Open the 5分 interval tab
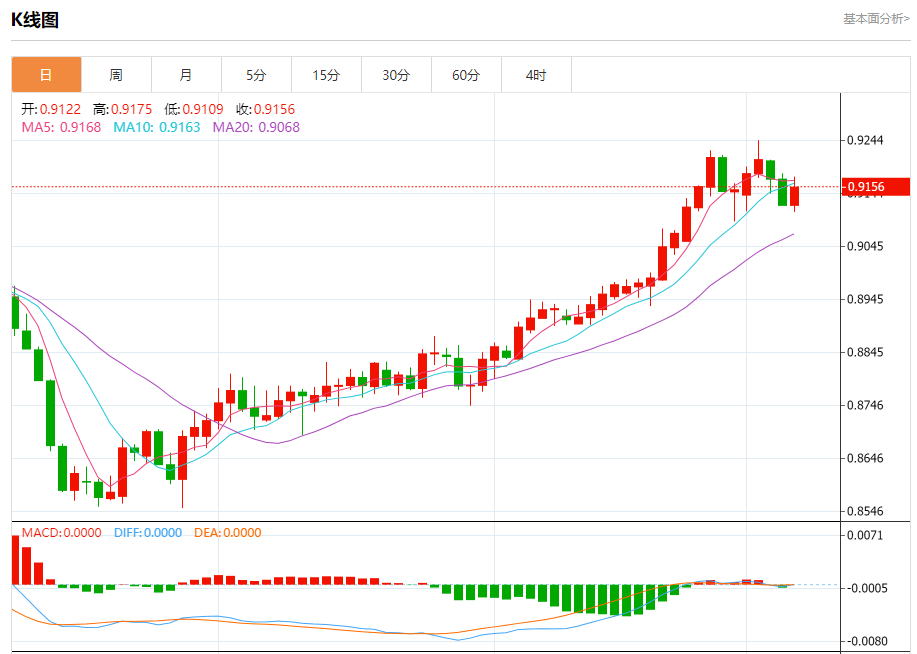Image resolution: width=917 pixels, height=654 pixels. click(x=256, y=75)
